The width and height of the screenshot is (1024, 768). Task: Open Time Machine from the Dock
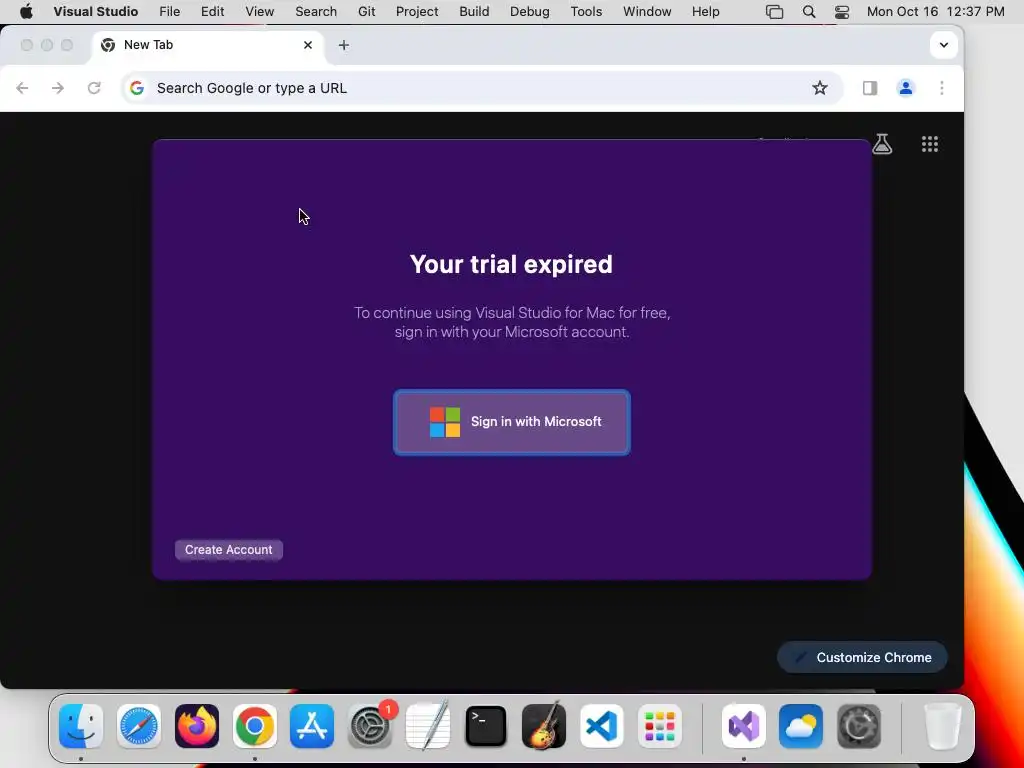coord(859,726)
